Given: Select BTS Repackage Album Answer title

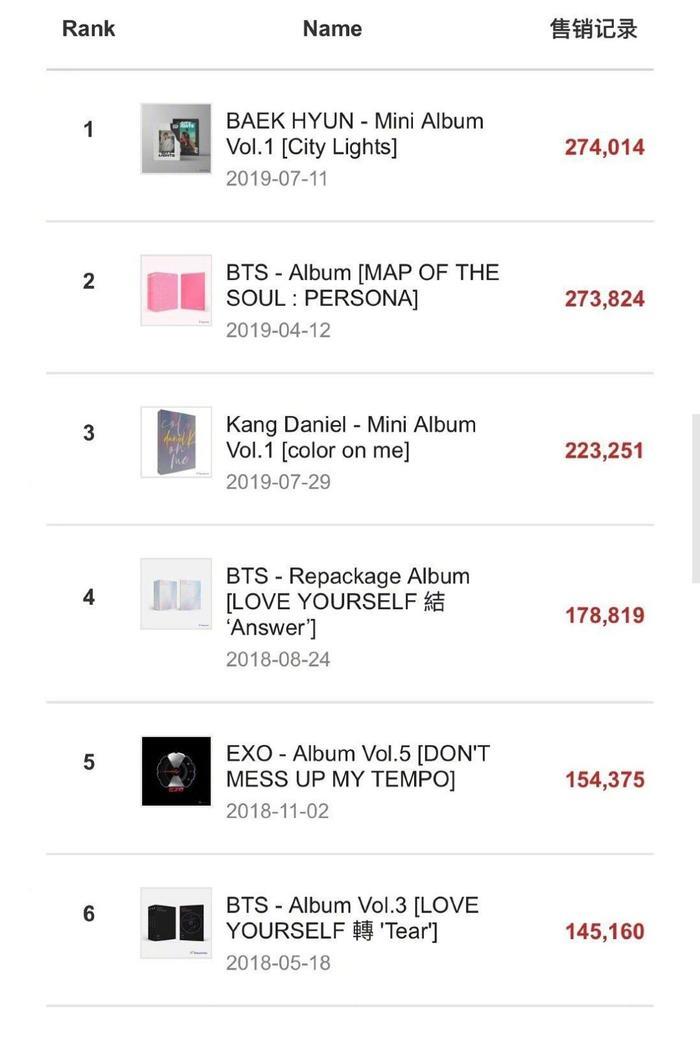Looking at the screenshot, I should pos(347,601).
